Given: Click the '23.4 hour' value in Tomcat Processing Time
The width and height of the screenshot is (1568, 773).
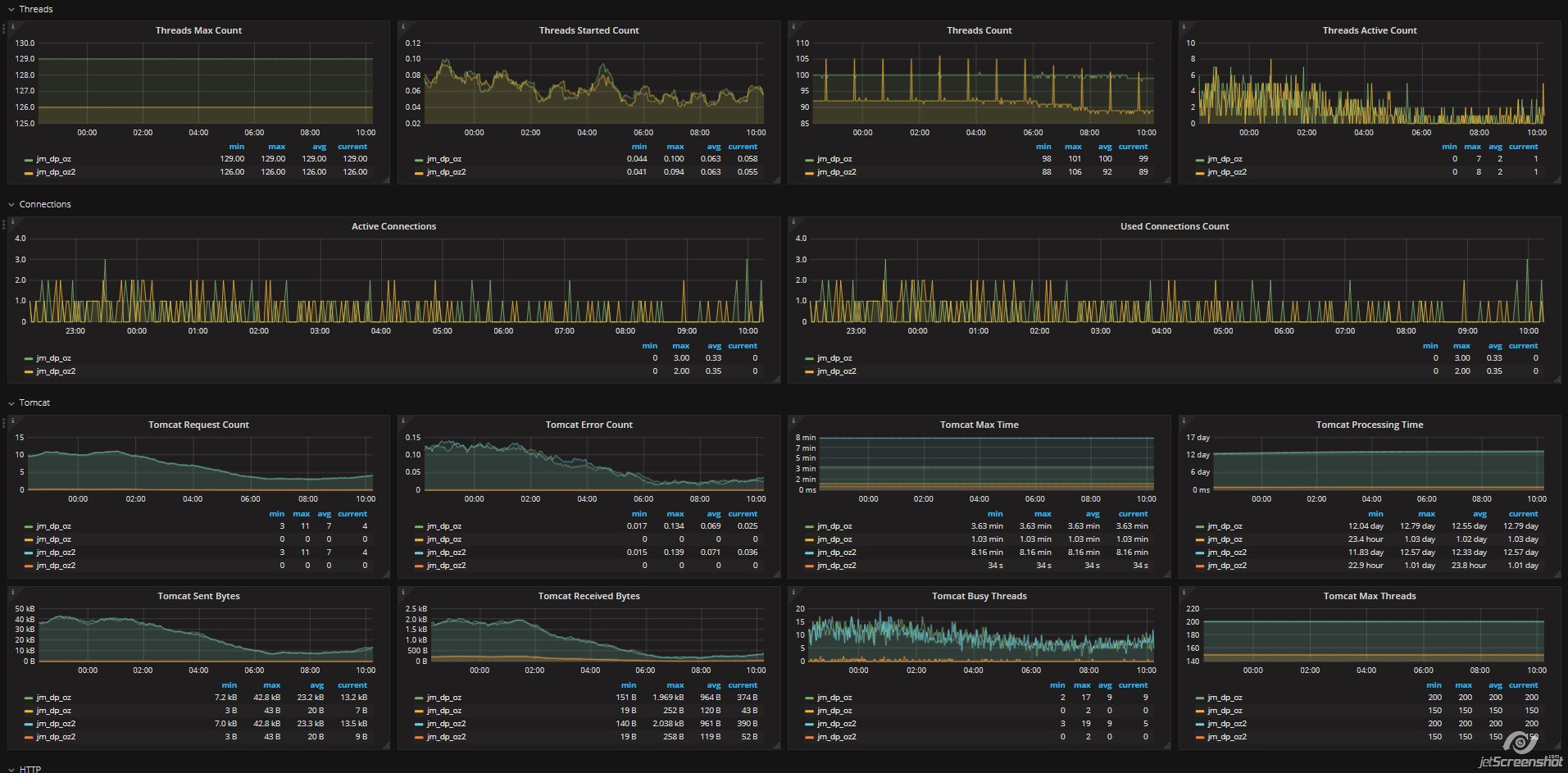Looking at the screenshot, I should coord(1366,539).
